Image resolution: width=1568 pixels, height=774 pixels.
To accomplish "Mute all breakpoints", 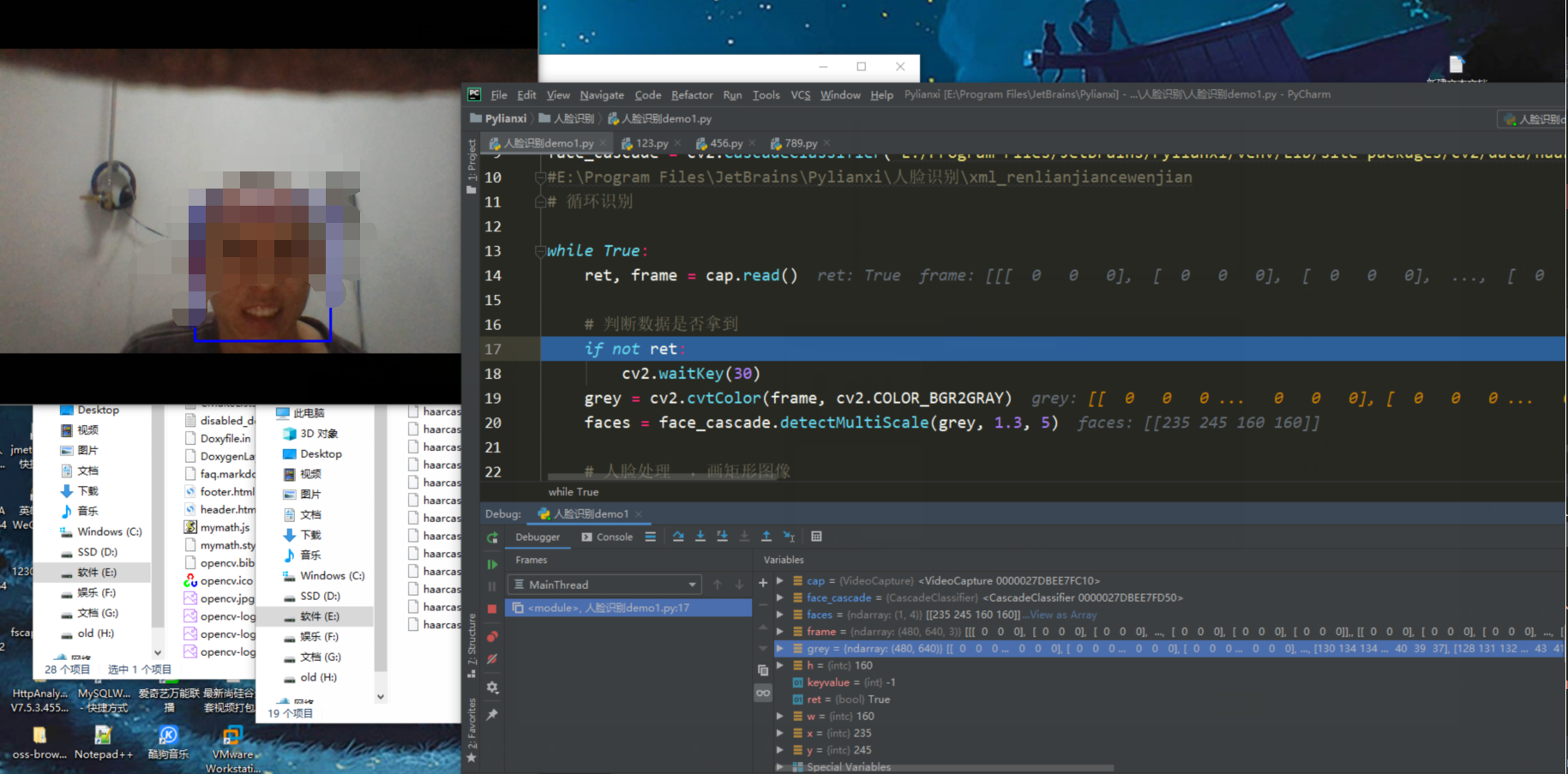I will tap(492, 659).
